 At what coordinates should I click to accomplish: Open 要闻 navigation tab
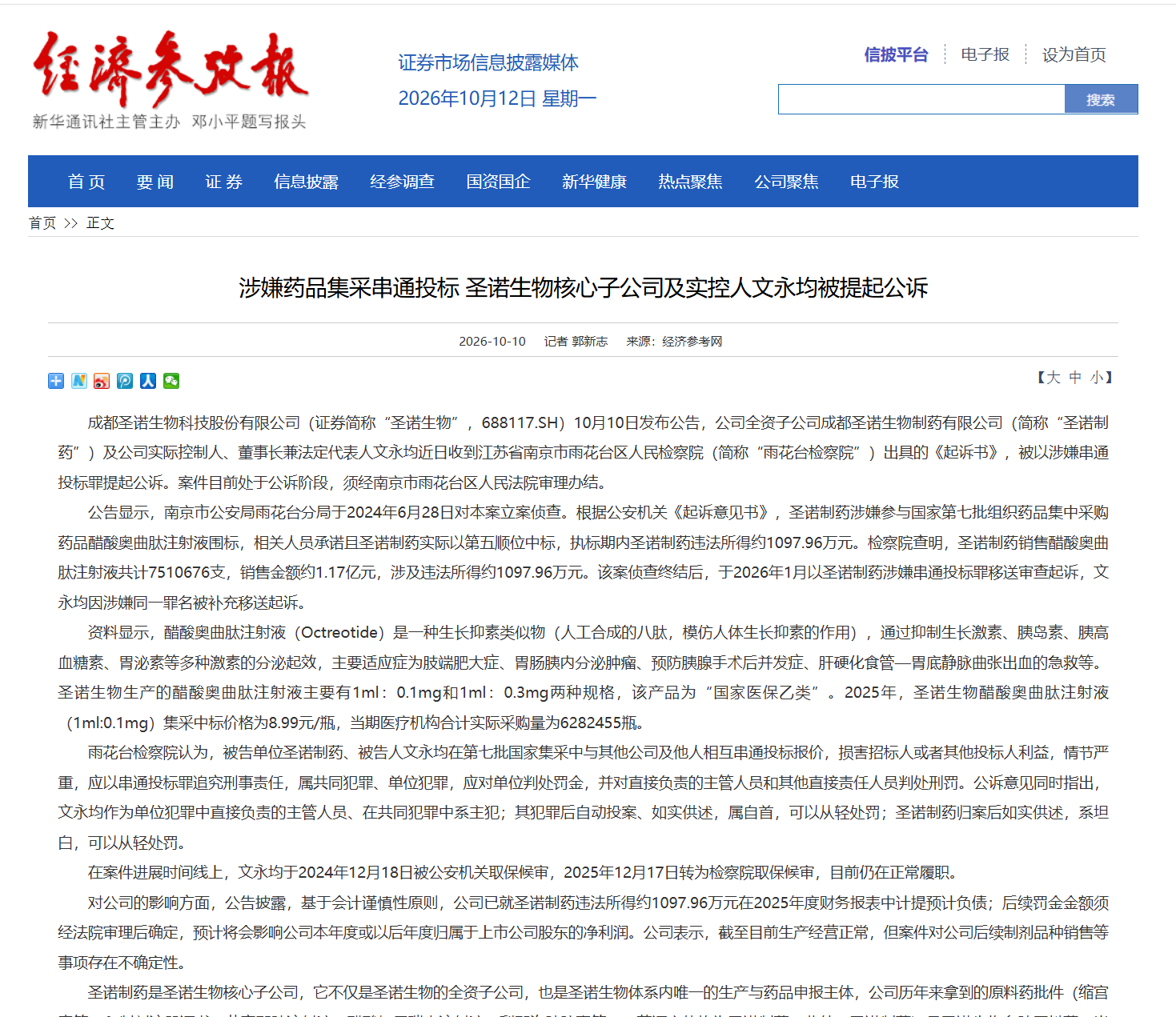tap(155, 182)
